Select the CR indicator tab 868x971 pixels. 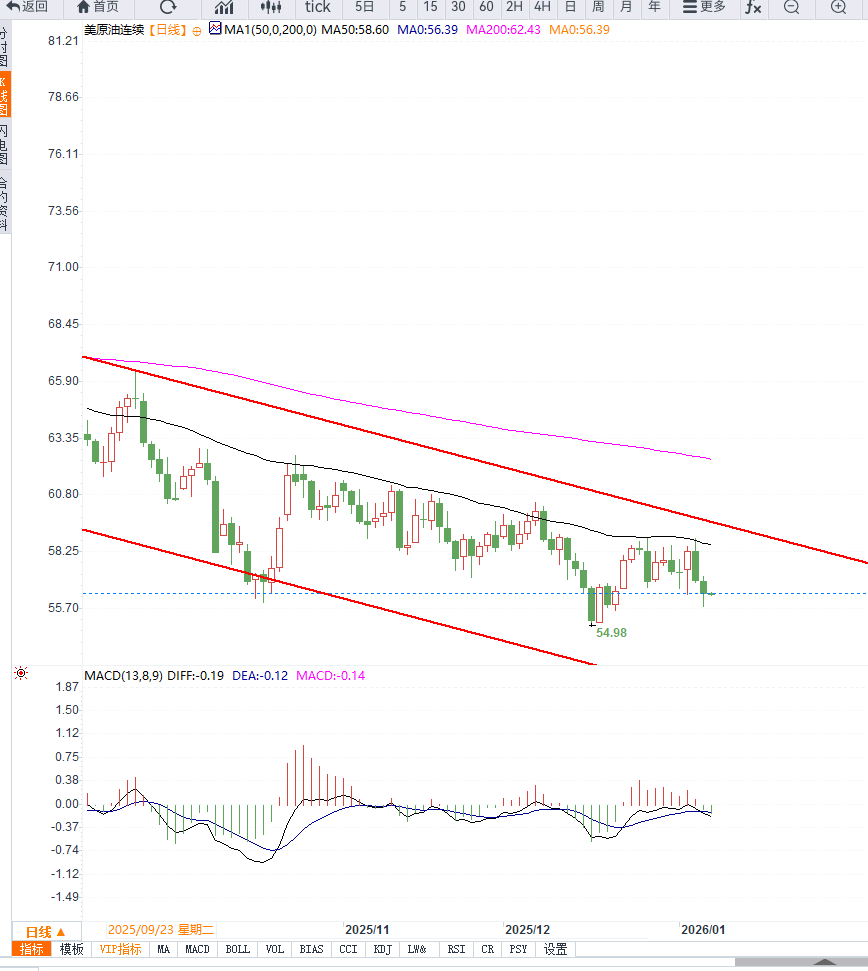488,949
